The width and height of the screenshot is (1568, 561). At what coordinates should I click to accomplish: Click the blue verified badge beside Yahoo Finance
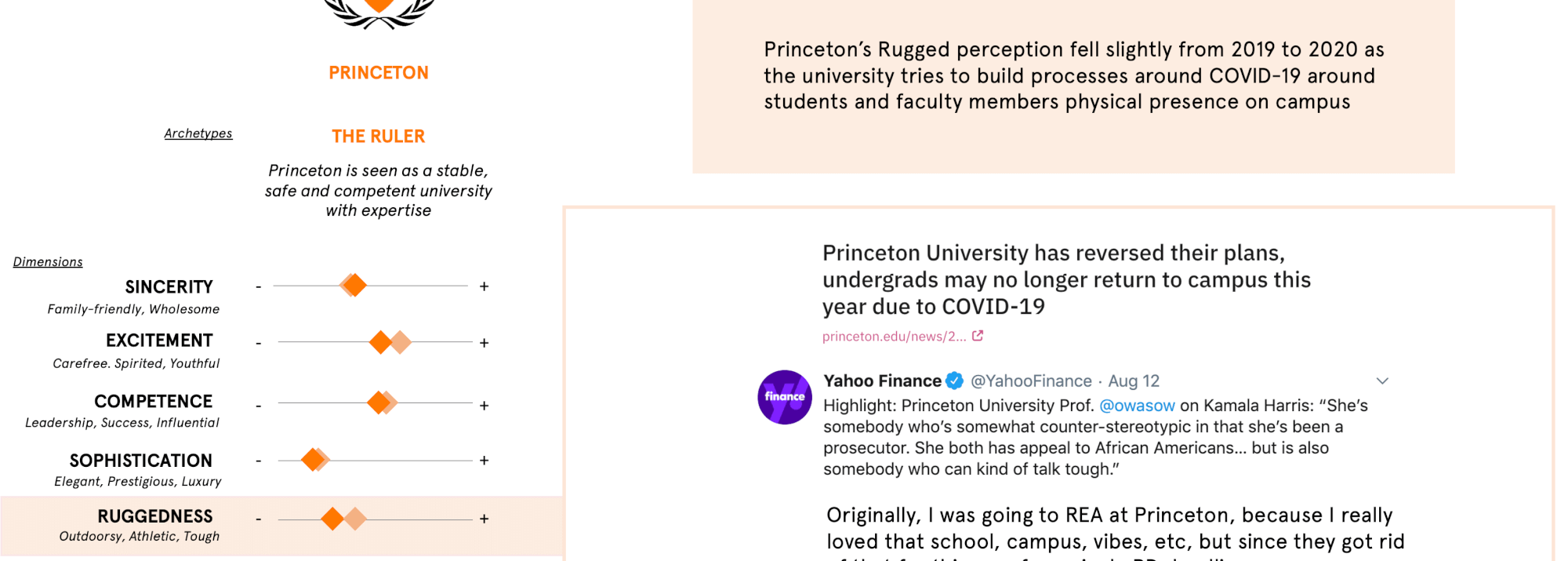pyautogui.click(x=954, y=381)
